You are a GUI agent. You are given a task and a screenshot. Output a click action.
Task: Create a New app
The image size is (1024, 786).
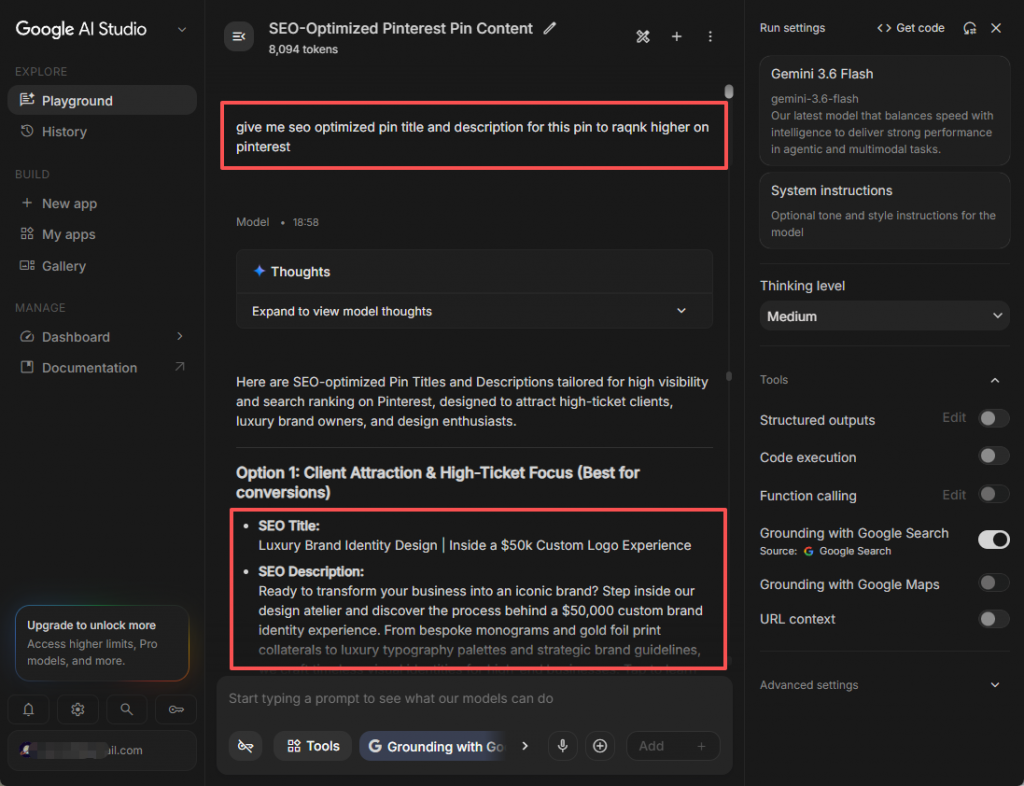tap(102, 203)
